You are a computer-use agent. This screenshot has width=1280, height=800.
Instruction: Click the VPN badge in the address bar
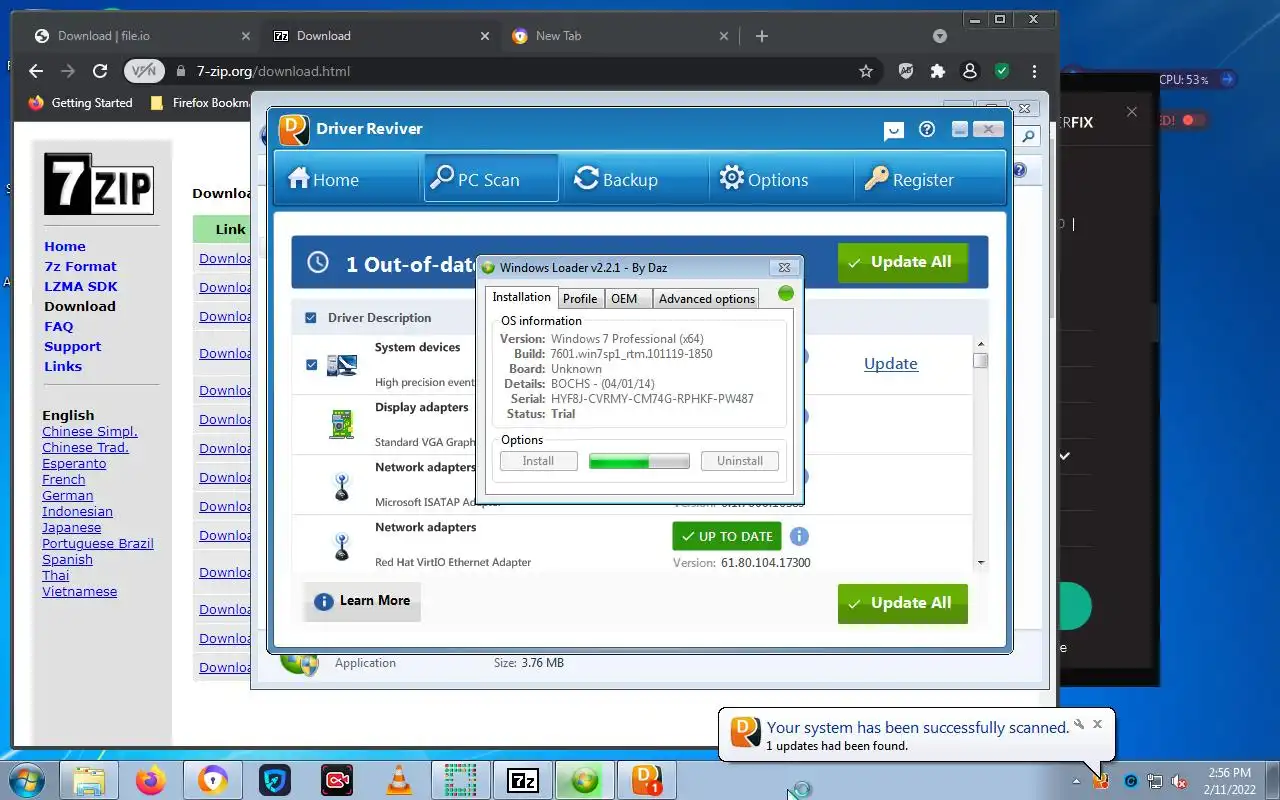(144, 71)
